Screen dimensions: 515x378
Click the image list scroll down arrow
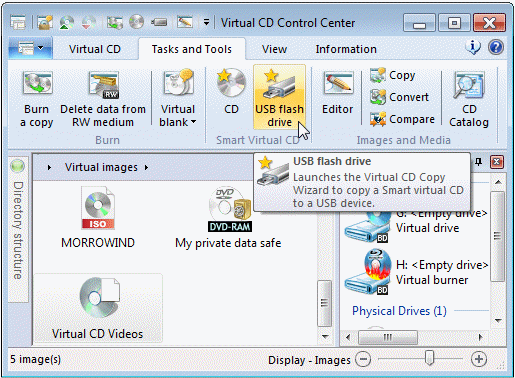pyautogui.click(x=325, y=336)
